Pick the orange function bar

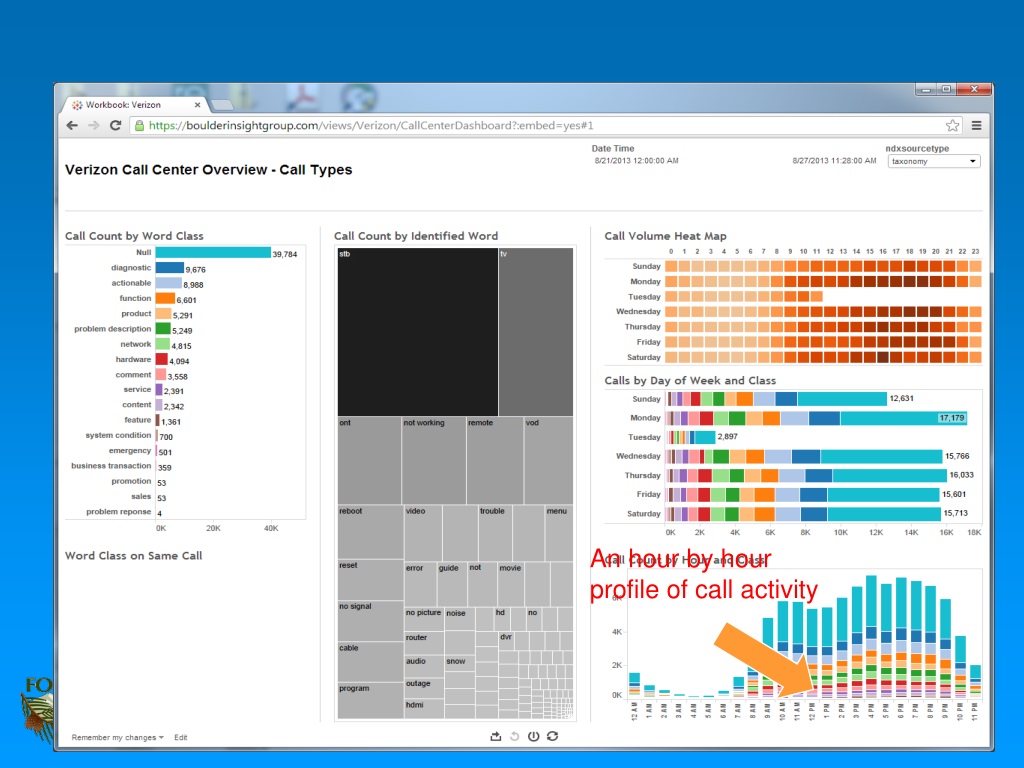pos(165,298)
